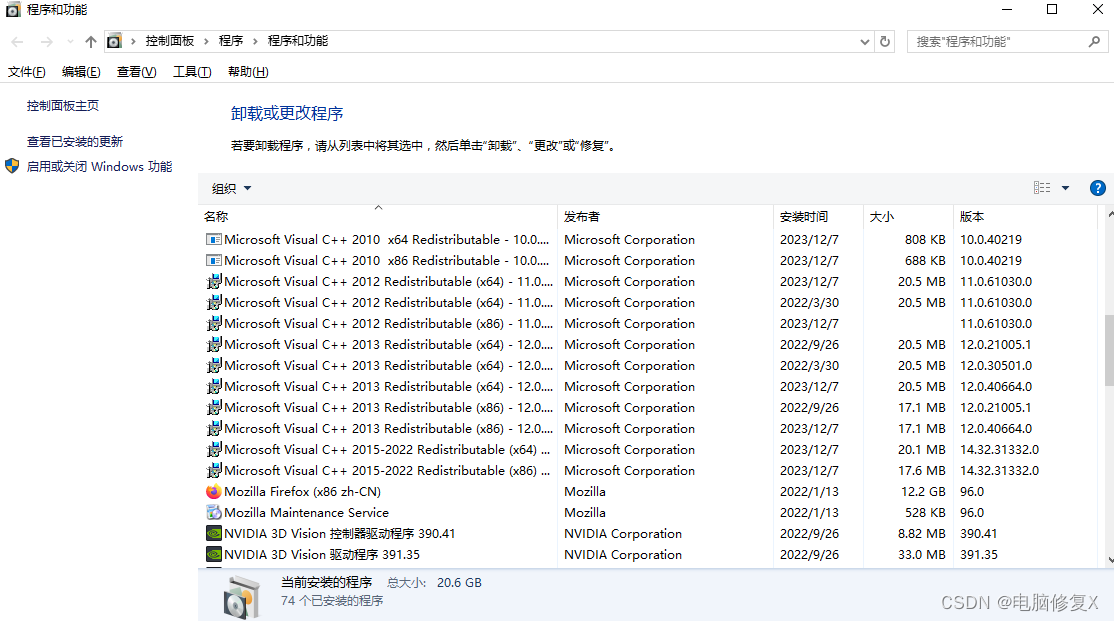Click the 12.2 GB size cell
Viewport: 1114px width, 621px height.
(923, 492)
